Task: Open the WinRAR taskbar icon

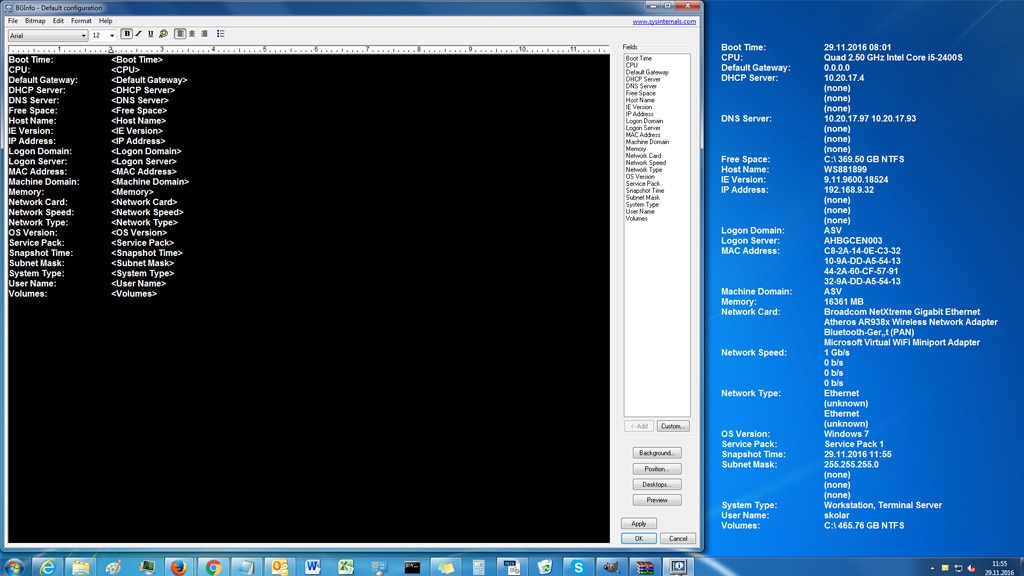Action: pyautogui.click(x=645, y=567)
